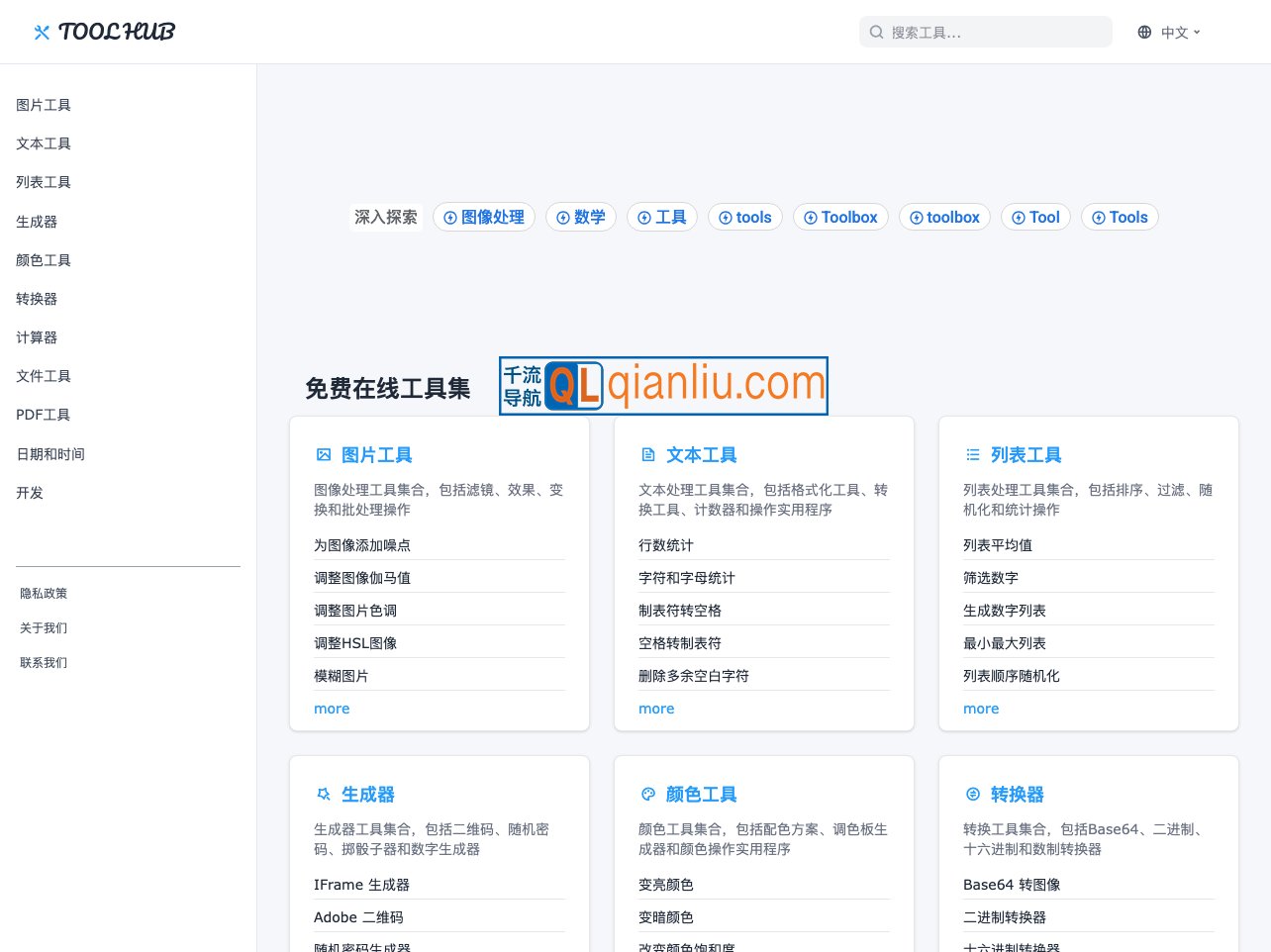
Task: Select PDF工具 in the sidebar
Action: [x=43, y=415]
